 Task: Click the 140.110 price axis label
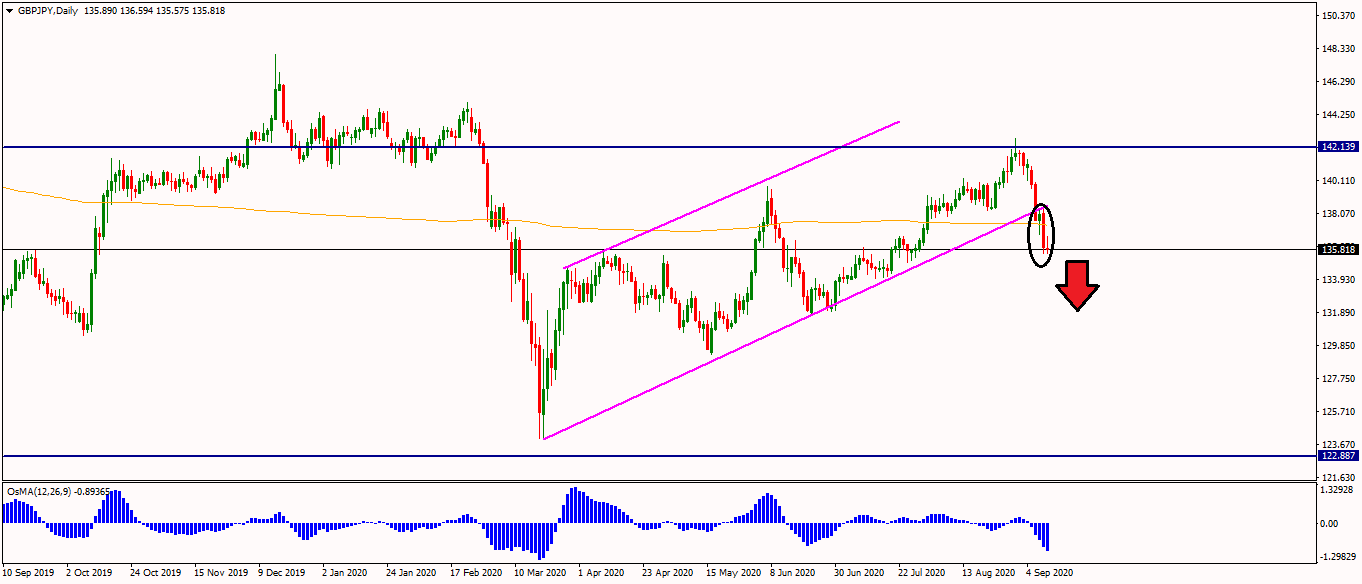point(1338,181)
